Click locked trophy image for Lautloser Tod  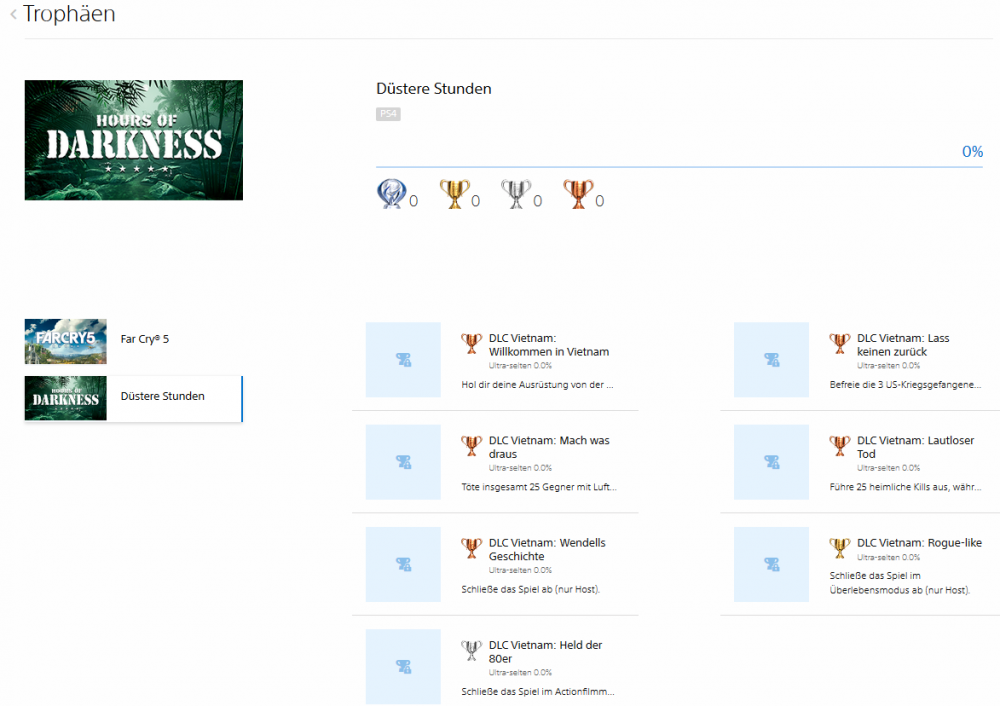point(771,462)
